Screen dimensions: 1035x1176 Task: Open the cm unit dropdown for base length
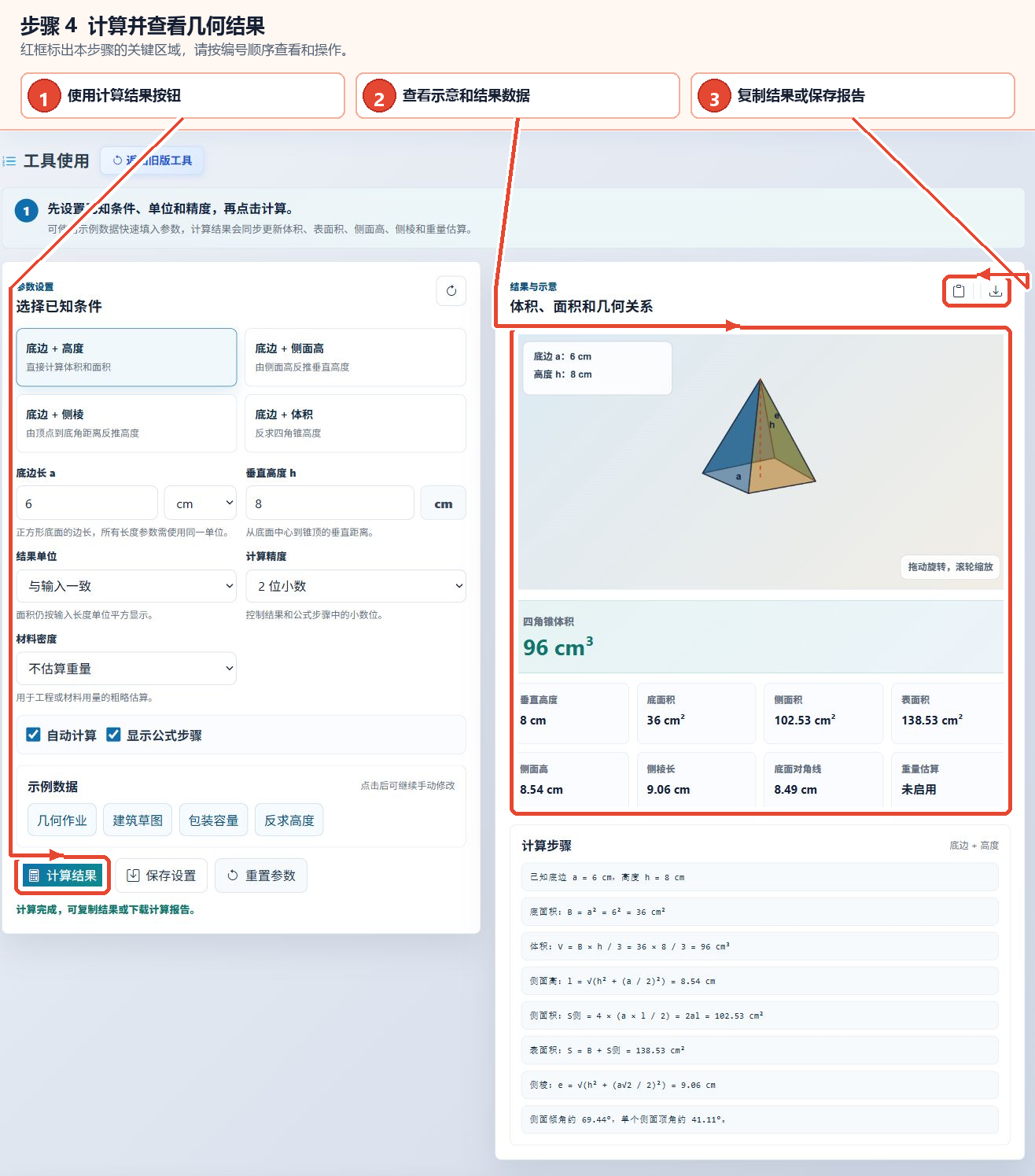coord(201,503)
